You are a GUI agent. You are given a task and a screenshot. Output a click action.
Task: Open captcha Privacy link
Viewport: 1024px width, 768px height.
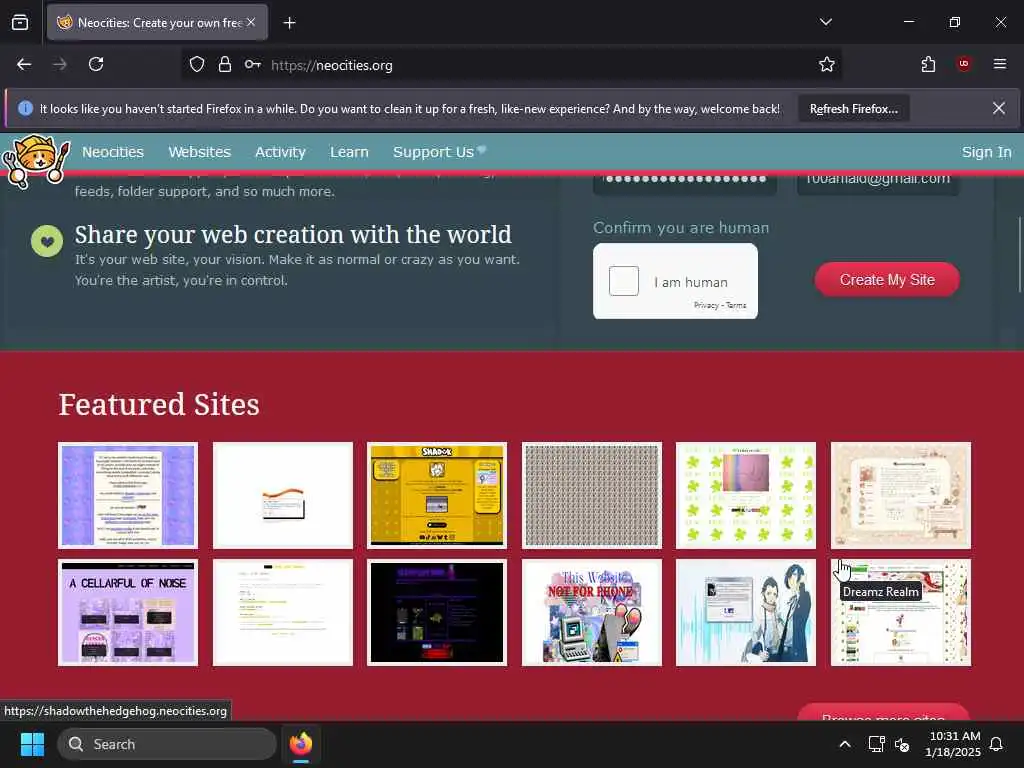click(x=705, y=305)
